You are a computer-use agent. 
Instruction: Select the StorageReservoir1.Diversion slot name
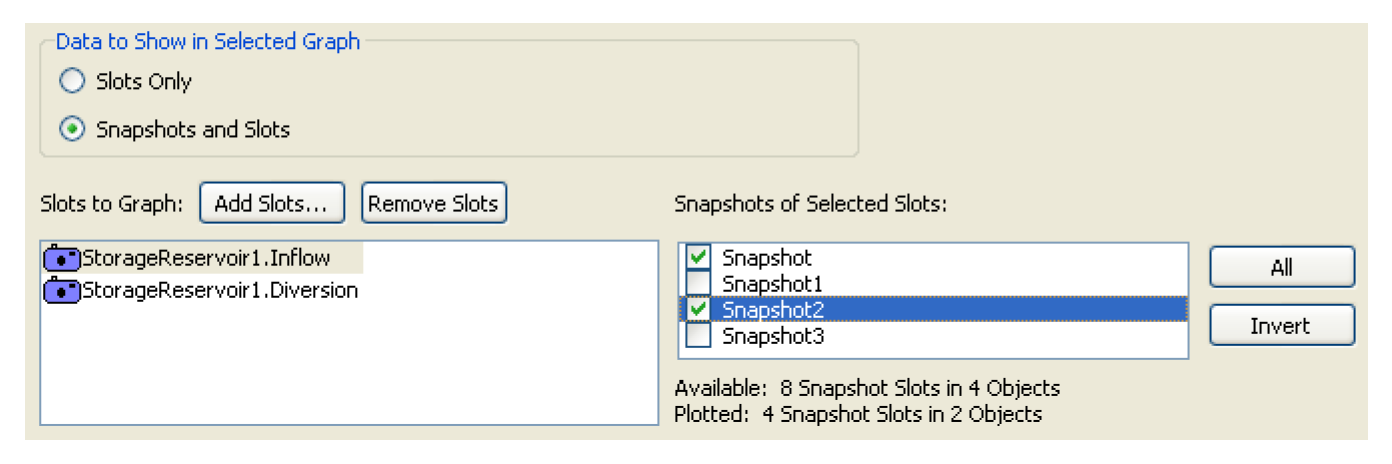220,291
